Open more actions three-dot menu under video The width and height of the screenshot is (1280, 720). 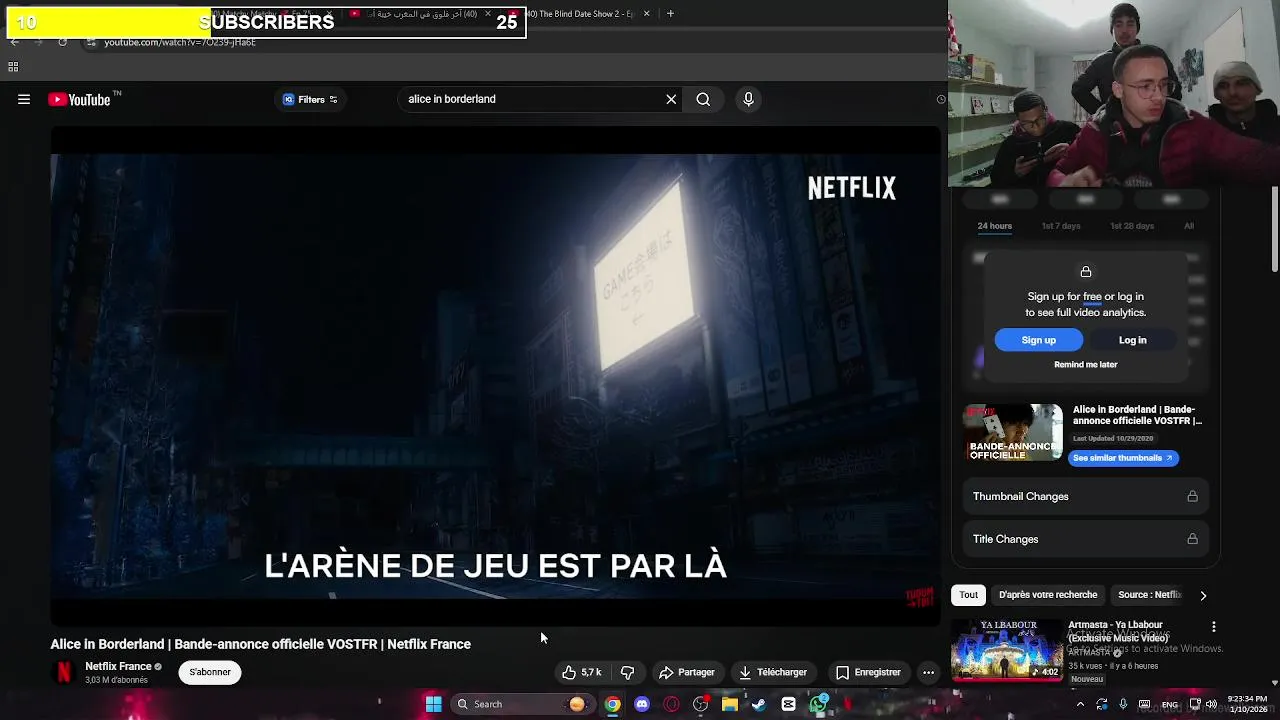(x=928, y=672)
